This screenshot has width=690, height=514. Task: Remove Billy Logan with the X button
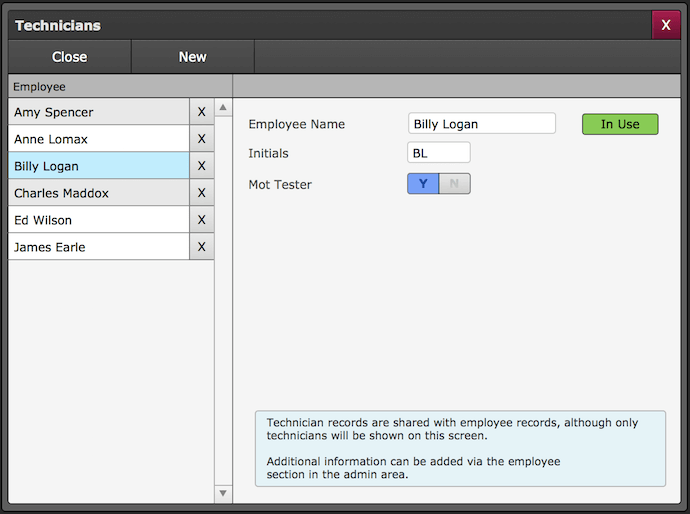(201, 166)
